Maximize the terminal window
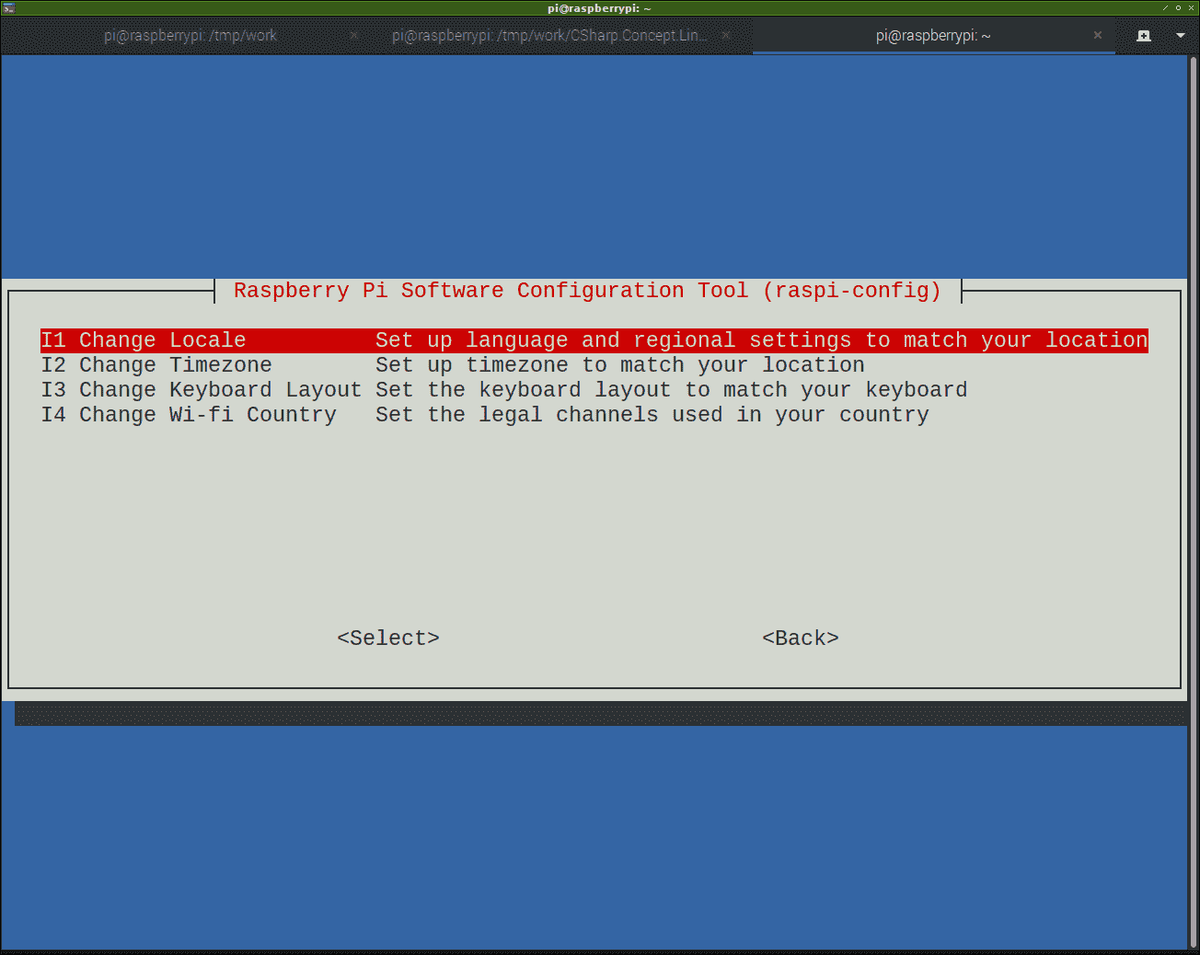The image size is (1200, 955). coord(1177,7)
